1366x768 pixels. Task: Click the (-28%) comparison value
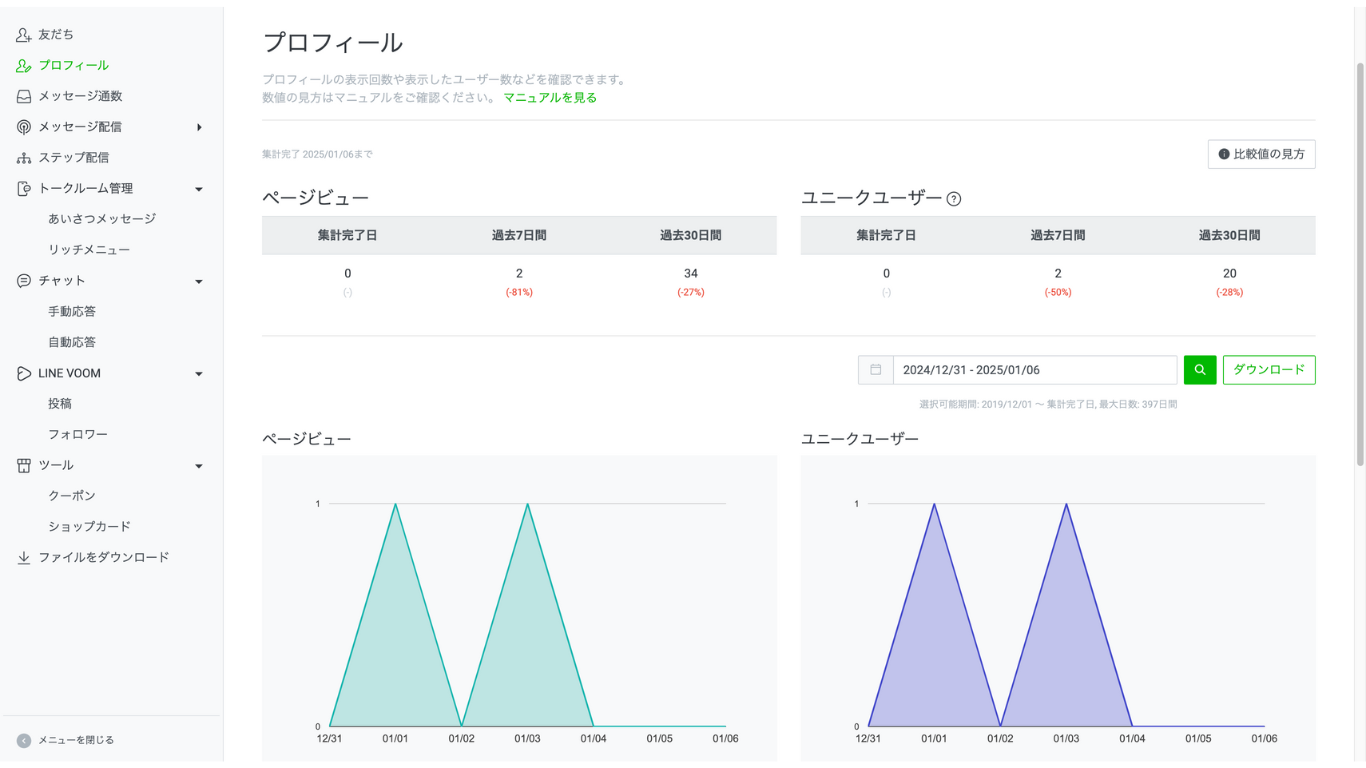pos(1230,293)
